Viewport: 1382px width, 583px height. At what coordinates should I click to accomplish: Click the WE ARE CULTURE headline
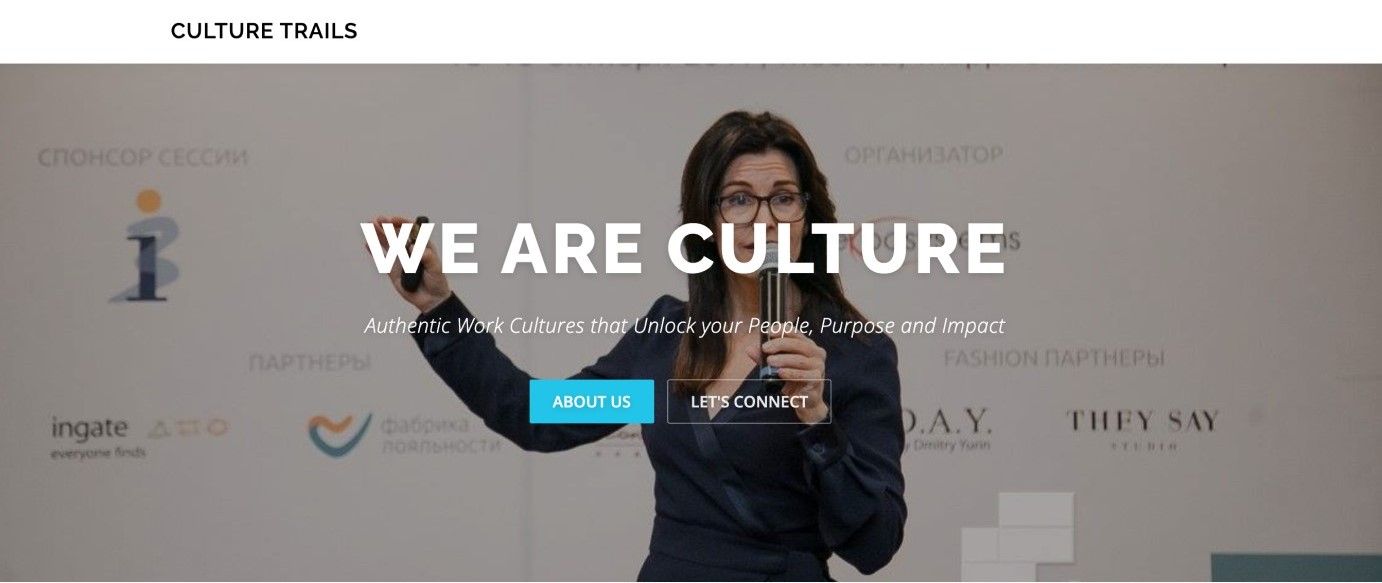coord(684,248)
